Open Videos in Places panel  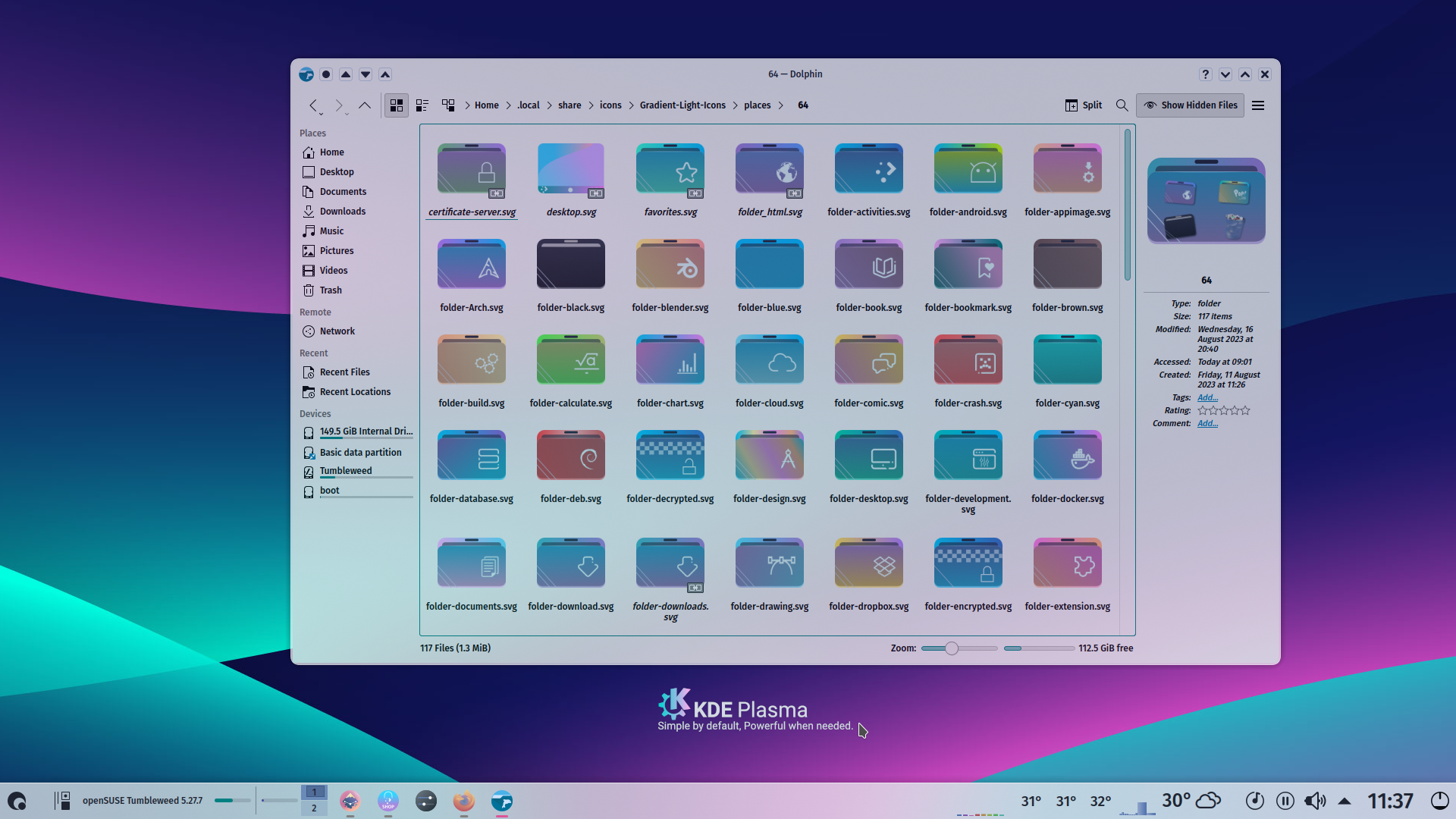point(356,271)
